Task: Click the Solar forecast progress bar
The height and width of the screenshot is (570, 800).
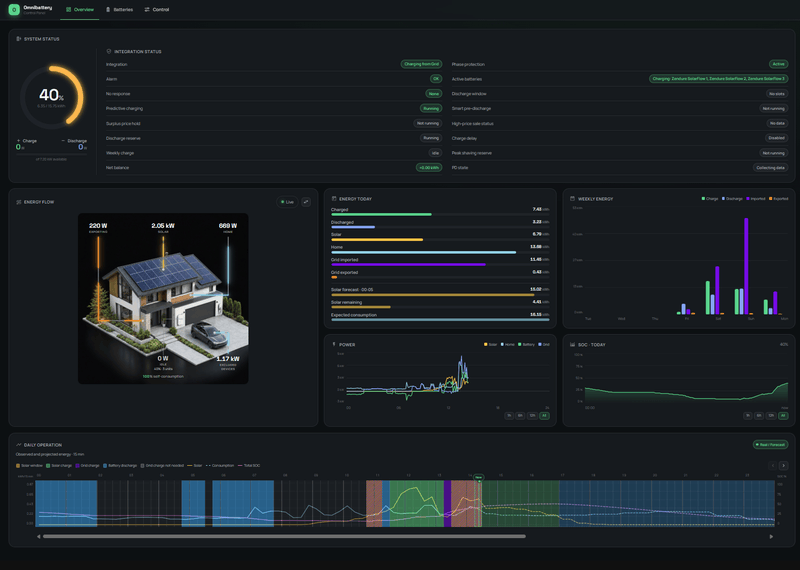Action: click(x=440, y=295)
